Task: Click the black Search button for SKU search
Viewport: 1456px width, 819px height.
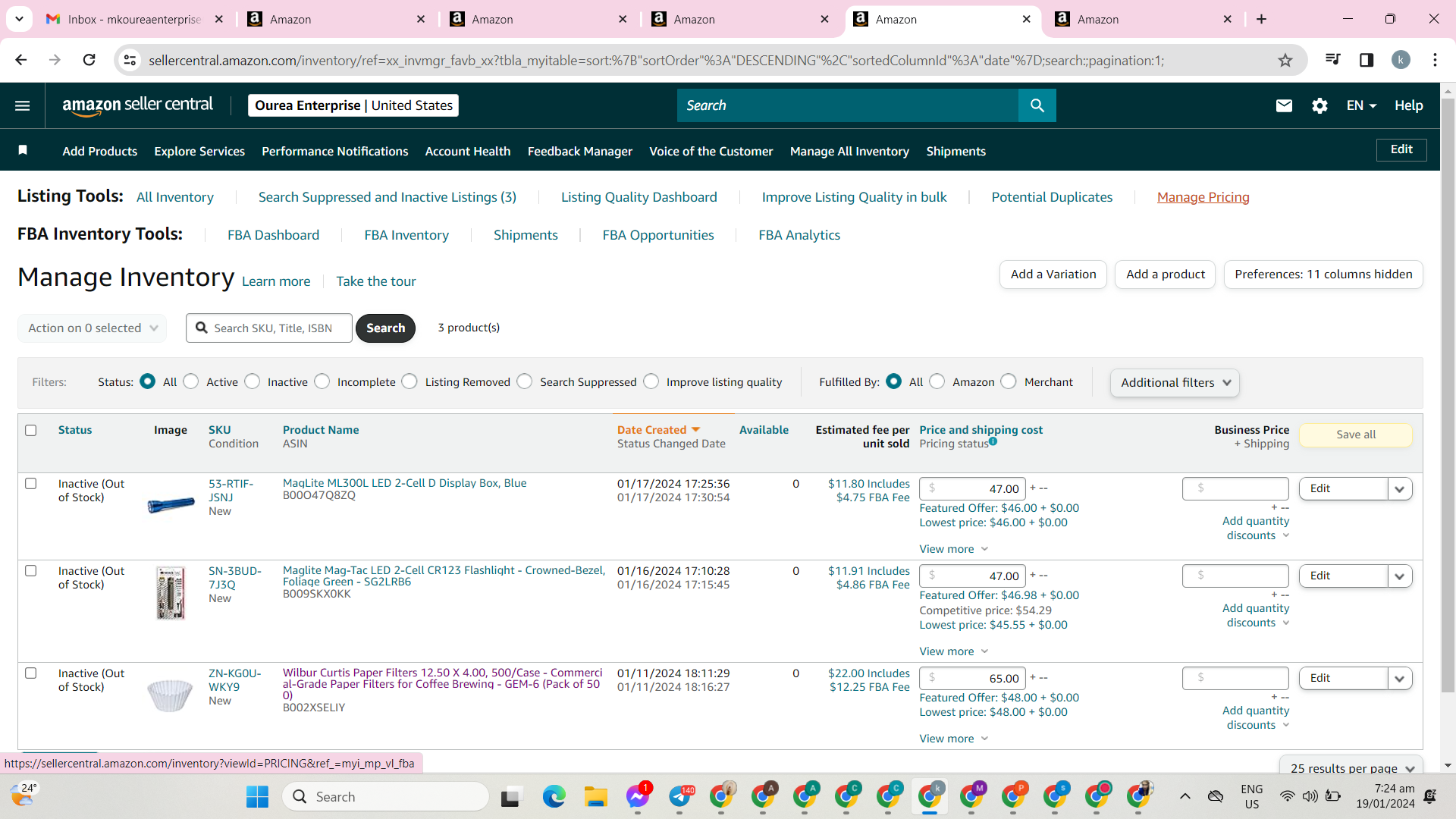Action: 385,328
